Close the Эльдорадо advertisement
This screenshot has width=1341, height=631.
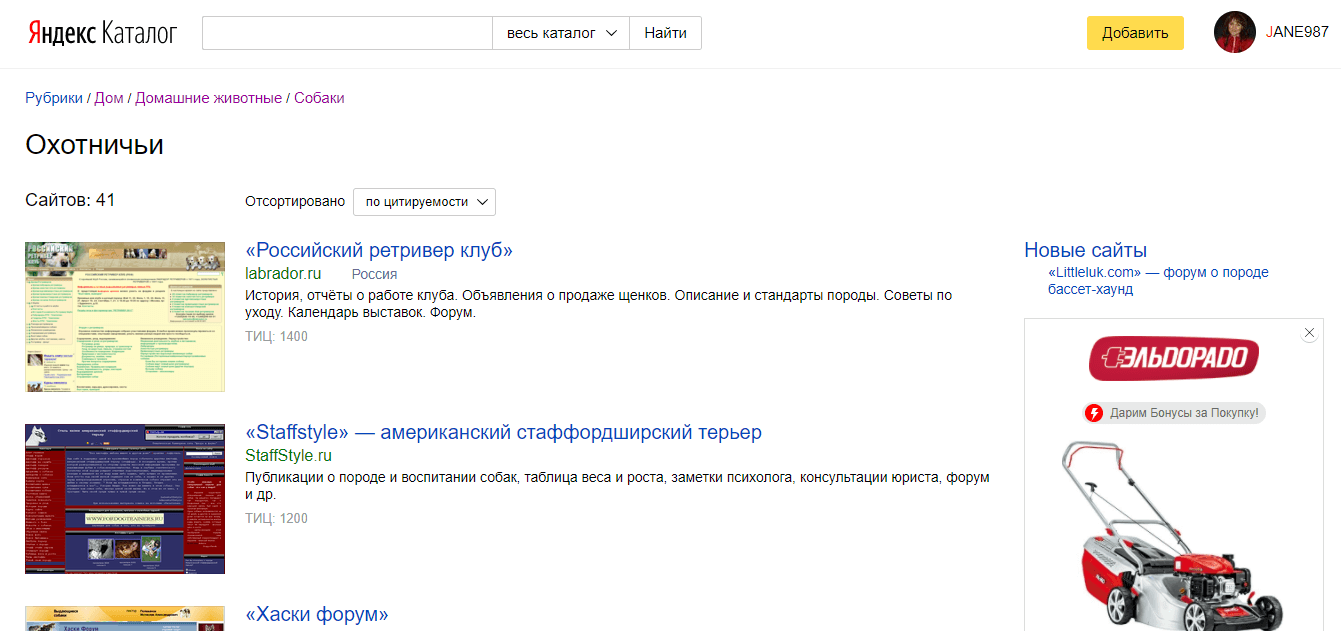click(x=1310, y=333)
